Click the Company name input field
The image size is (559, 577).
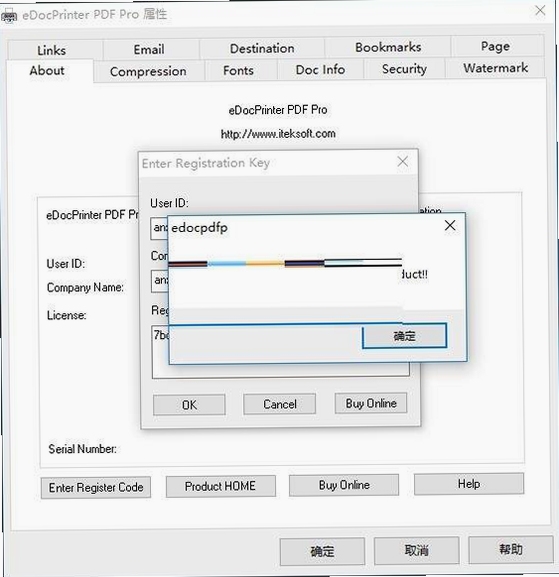(x=160, y=281)
